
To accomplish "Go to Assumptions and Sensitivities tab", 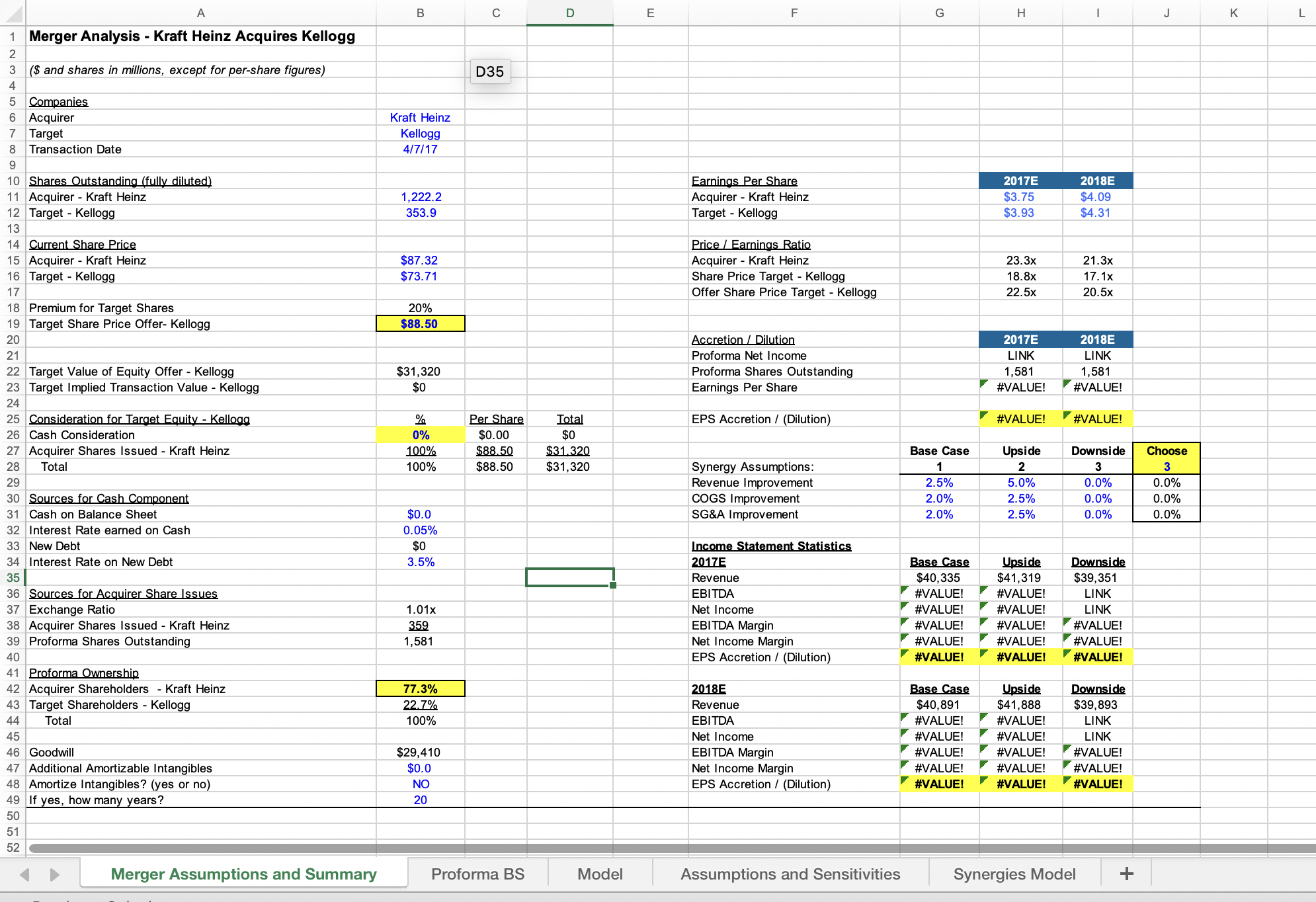I will coord(790,874).
